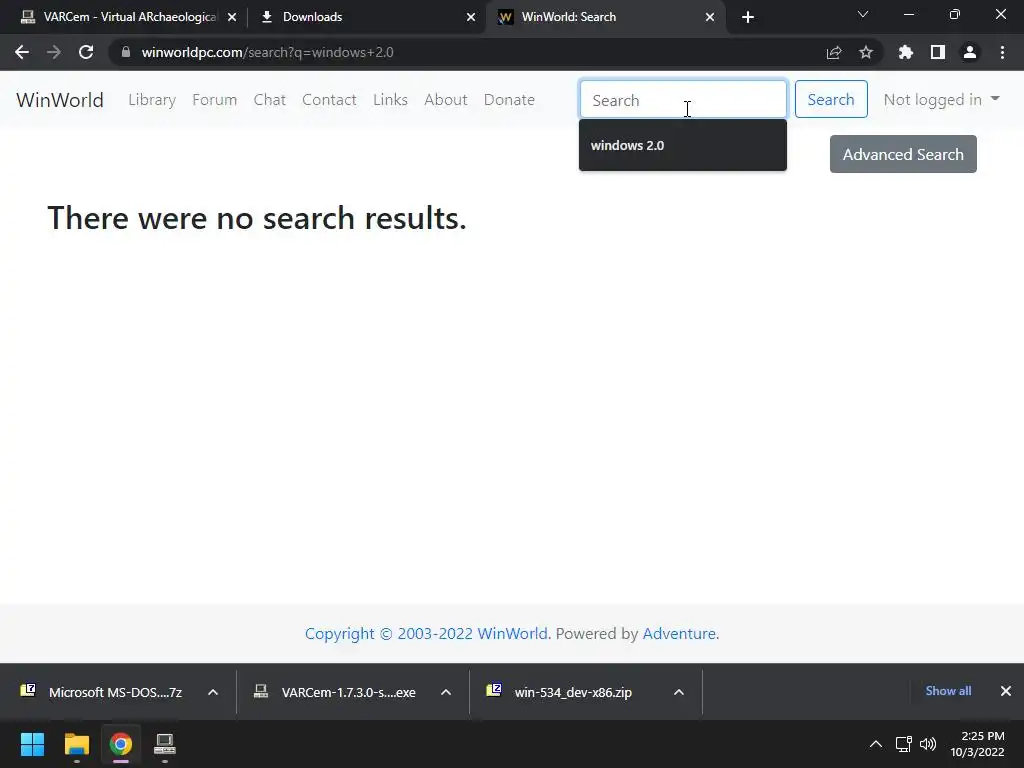The height and width of the screenshot is (768, 1024).
Task: Go to WinWorld home logo
Action: coord(60,100)
